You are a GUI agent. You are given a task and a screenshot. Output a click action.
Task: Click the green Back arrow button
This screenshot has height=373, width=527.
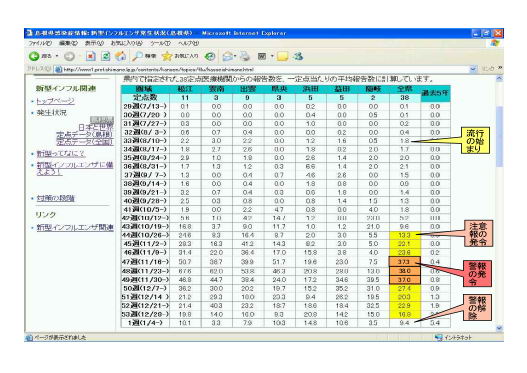pos(34,56)
